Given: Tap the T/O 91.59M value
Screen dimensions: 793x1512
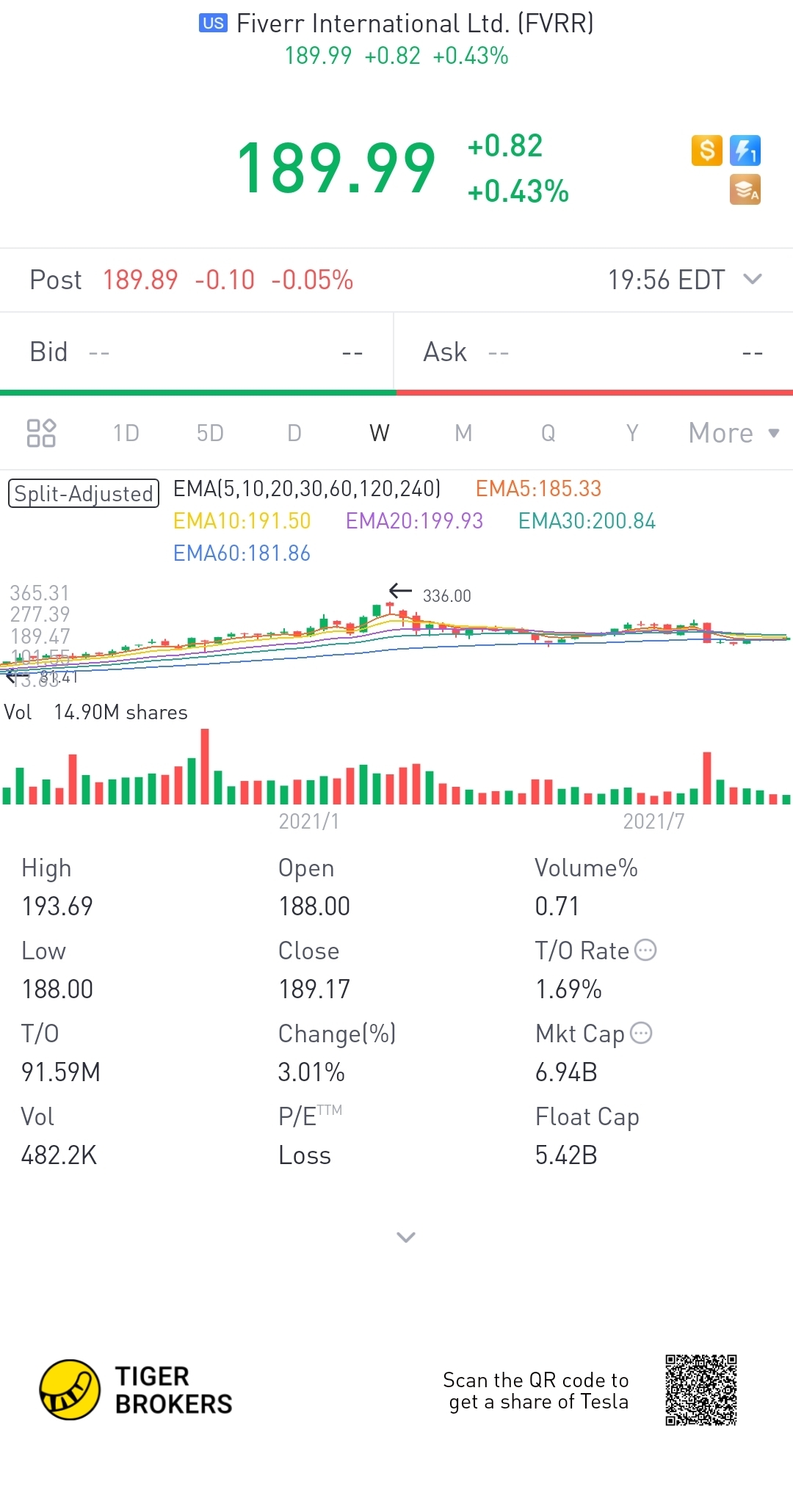Looking at the screenshot, I should point(61,1072).
